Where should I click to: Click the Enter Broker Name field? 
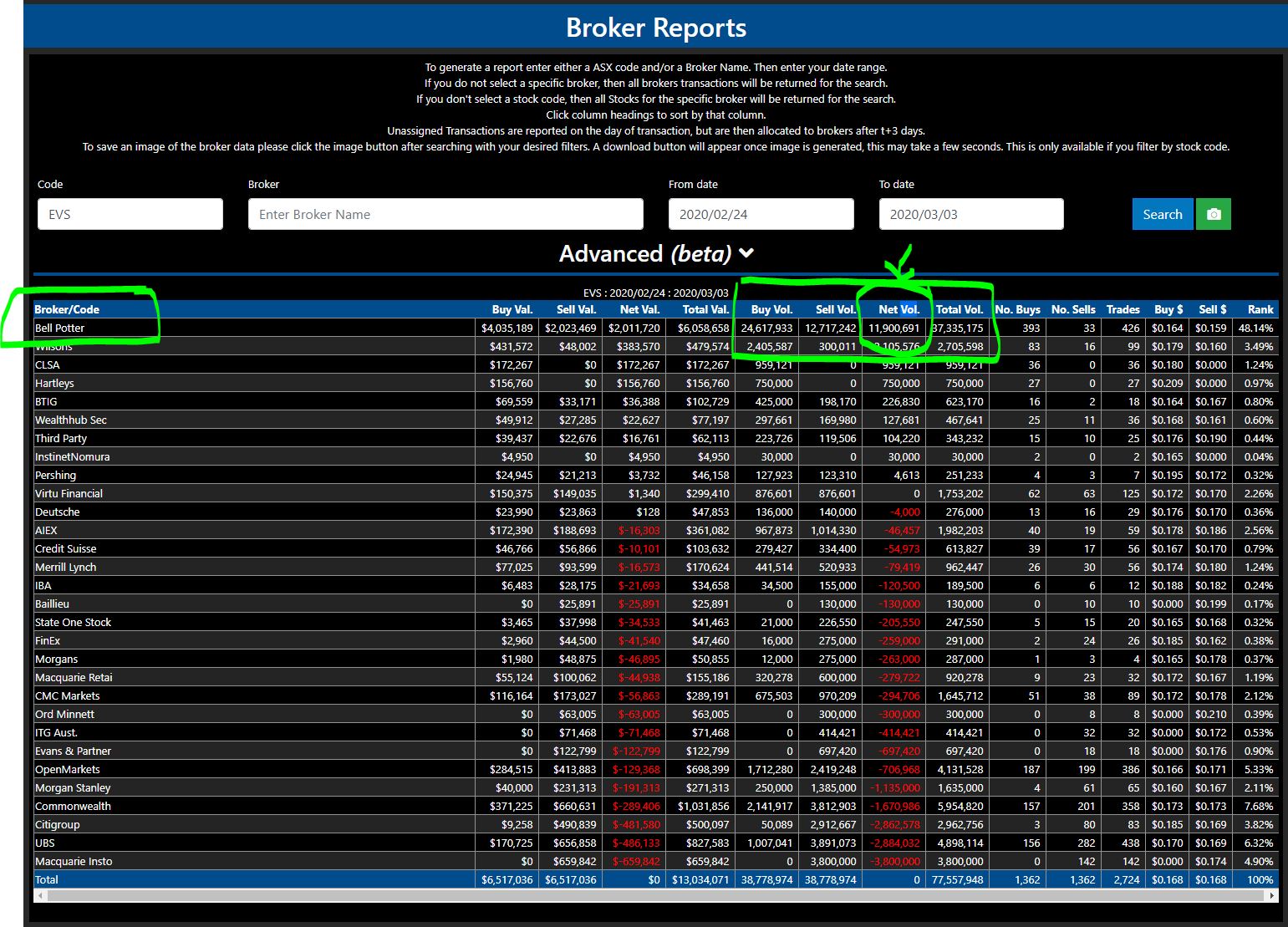[445, 214]
